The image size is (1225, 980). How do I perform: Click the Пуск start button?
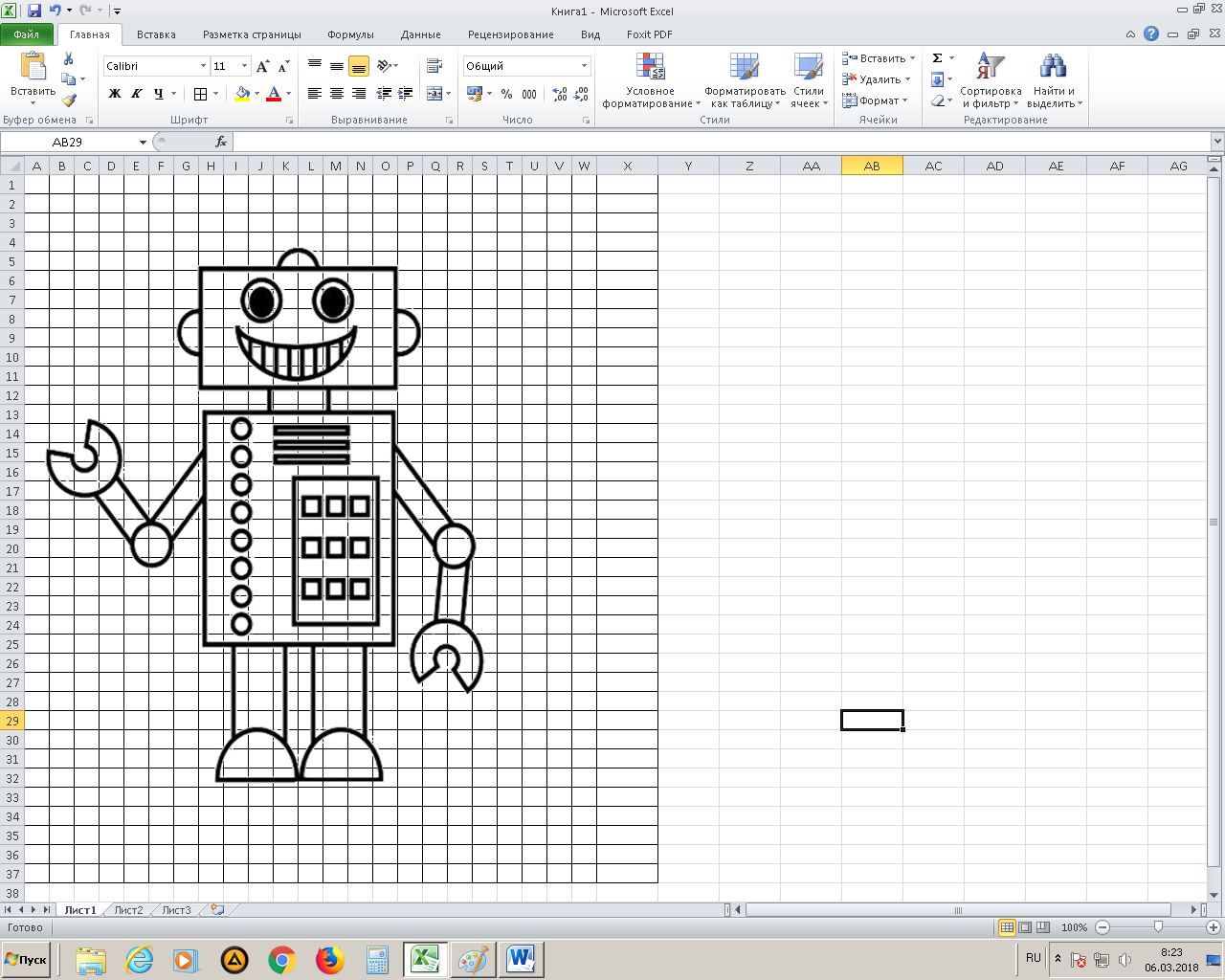[26, 960]
